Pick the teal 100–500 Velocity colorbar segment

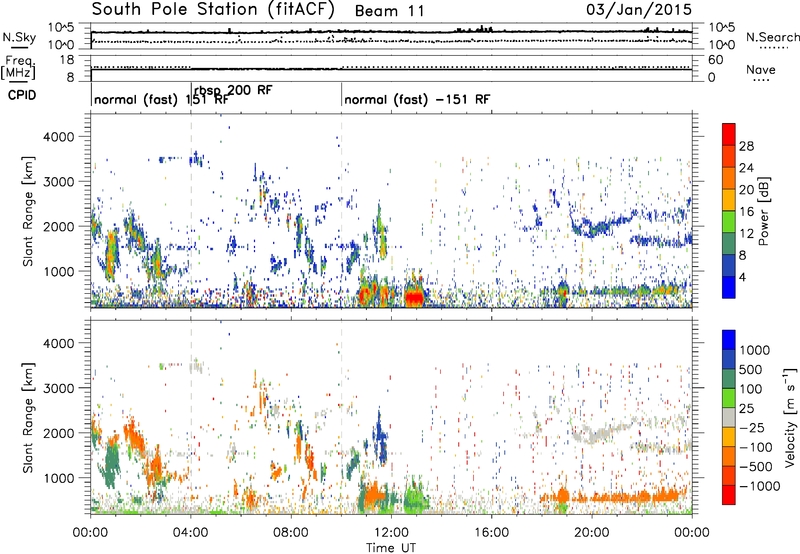(x=729, y=380)
